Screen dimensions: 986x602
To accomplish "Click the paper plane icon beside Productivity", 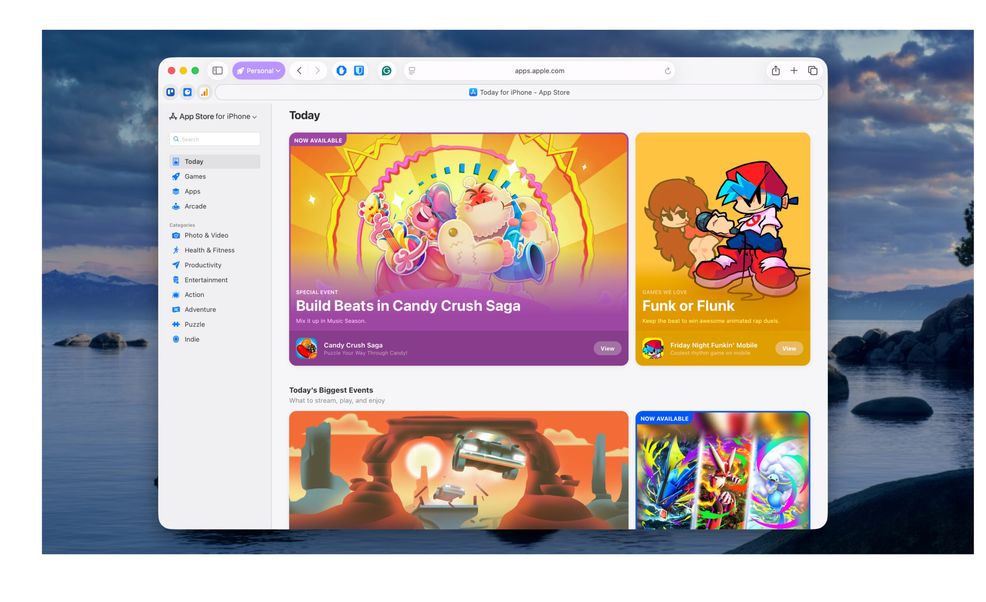I will [x=176, y=265].
